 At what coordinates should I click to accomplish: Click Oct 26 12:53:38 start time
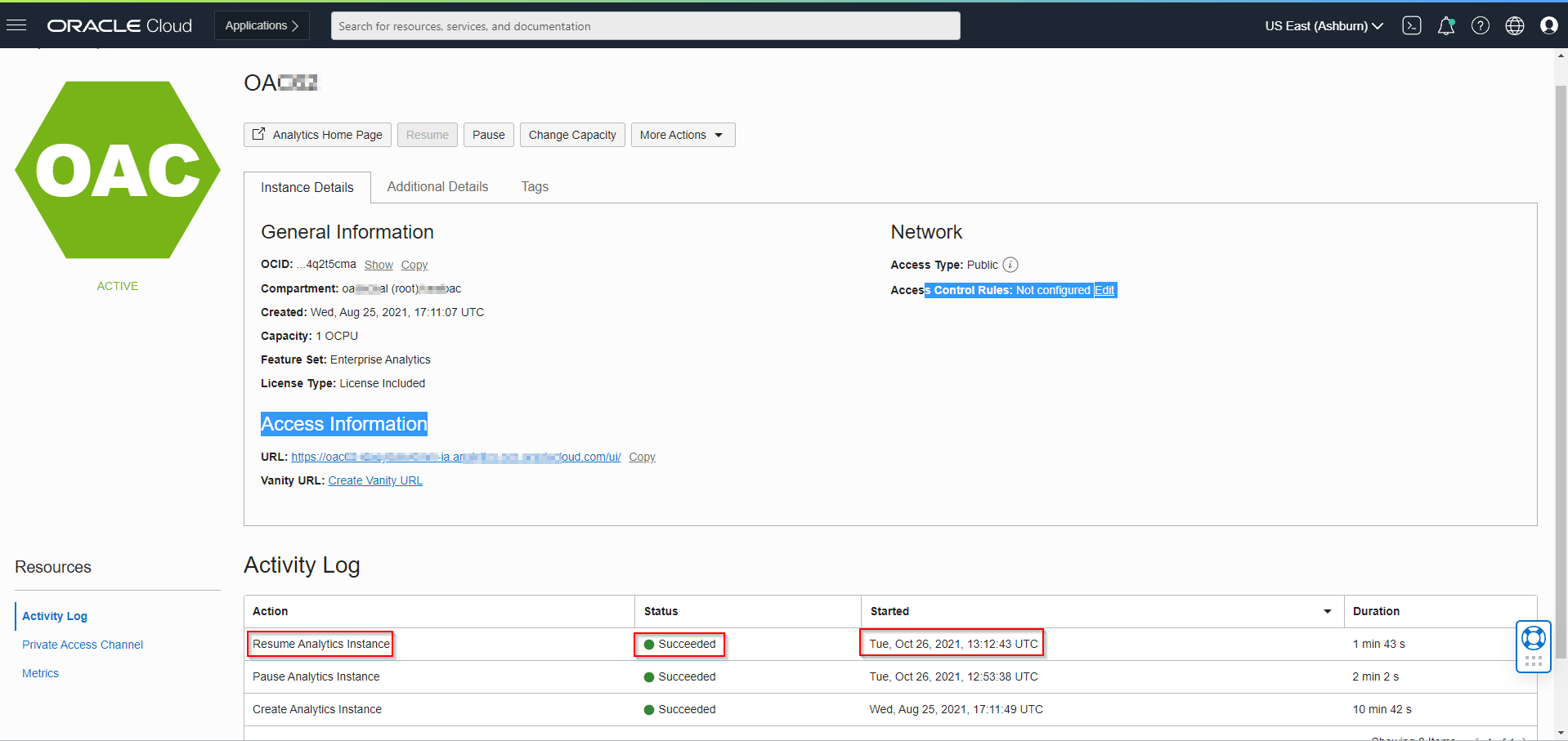point(953,676)
